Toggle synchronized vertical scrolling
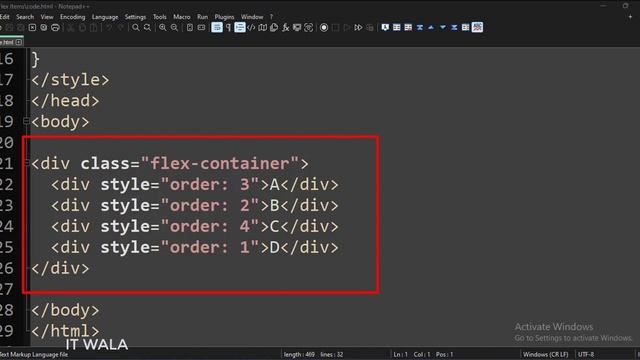The width and height of the screenshot is (640, 360). [x=190, y=27]
